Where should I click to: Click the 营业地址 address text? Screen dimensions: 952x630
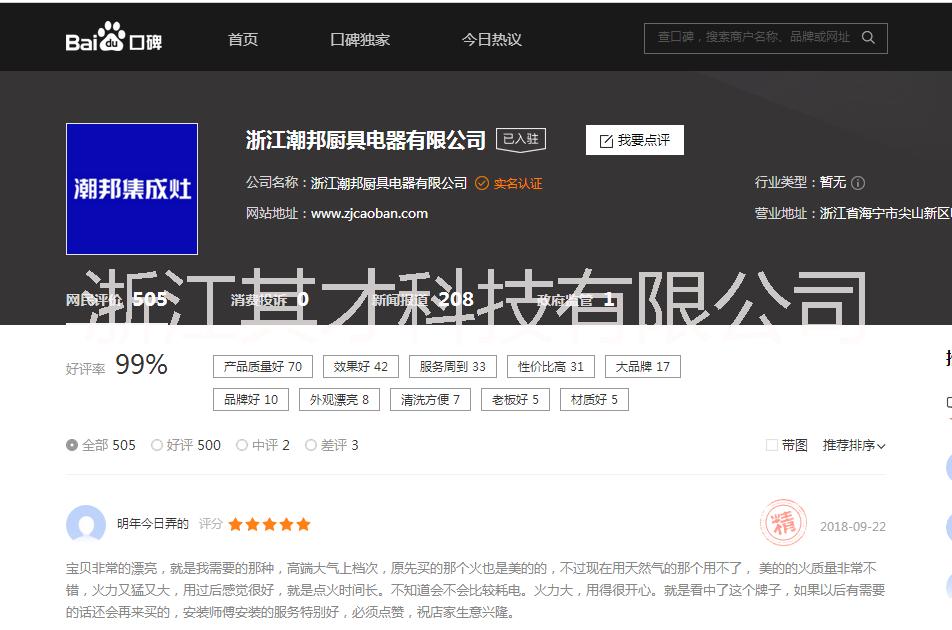(x=853, y=214)
